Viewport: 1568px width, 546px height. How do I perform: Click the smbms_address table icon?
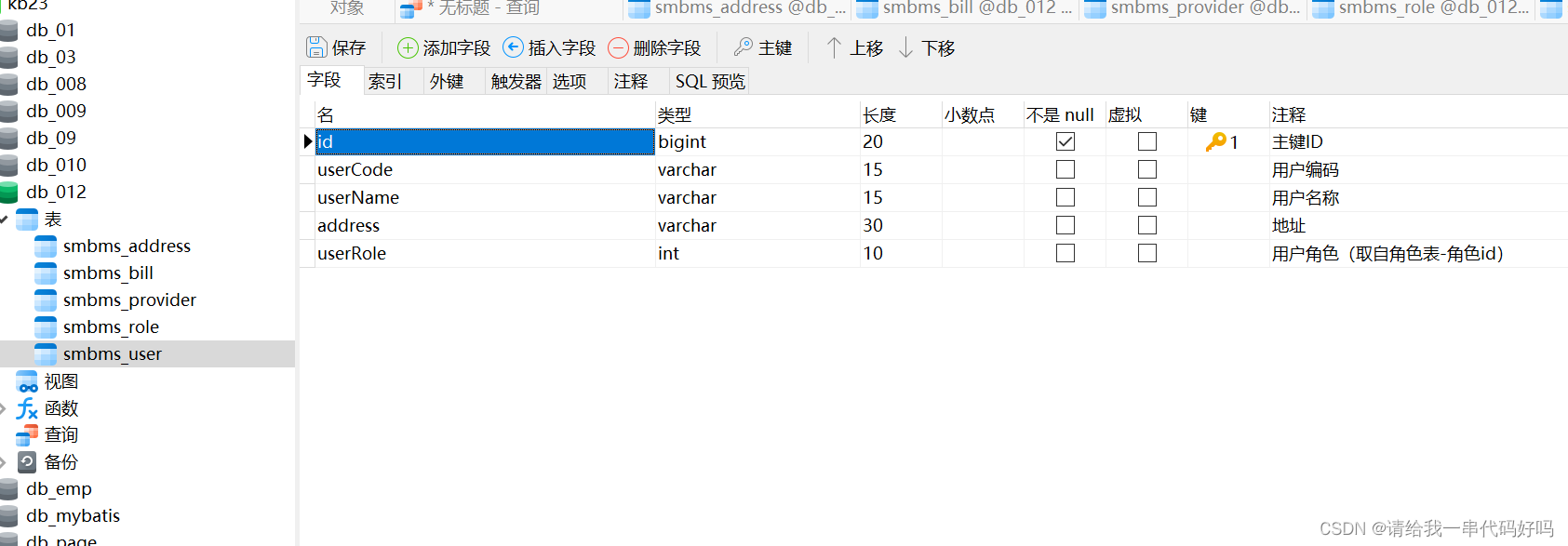tap(46, 246)
